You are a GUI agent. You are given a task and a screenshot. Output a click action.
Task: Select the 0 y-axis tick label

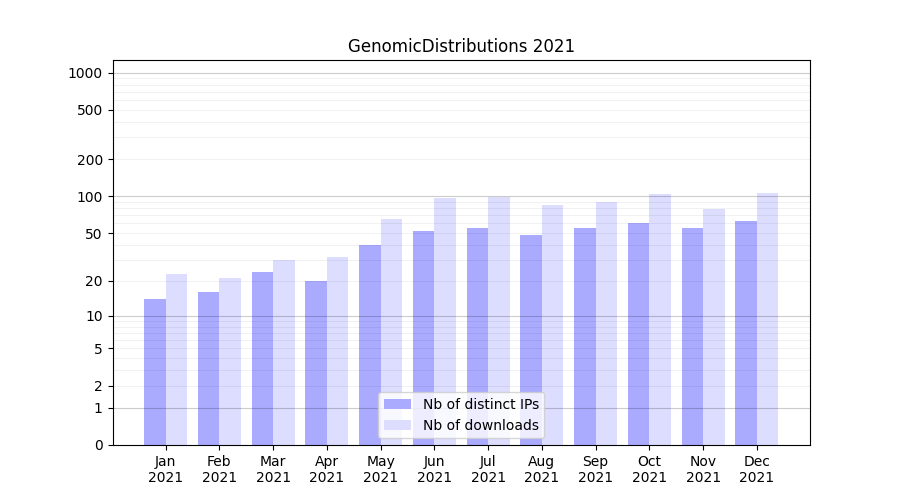[98, 445]
